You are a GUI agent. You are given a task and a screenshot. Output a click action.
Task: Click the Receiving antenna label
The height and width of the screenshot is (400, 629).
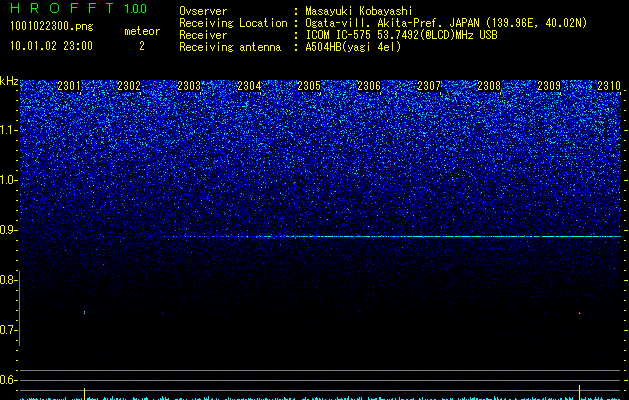tap(230, 47)
